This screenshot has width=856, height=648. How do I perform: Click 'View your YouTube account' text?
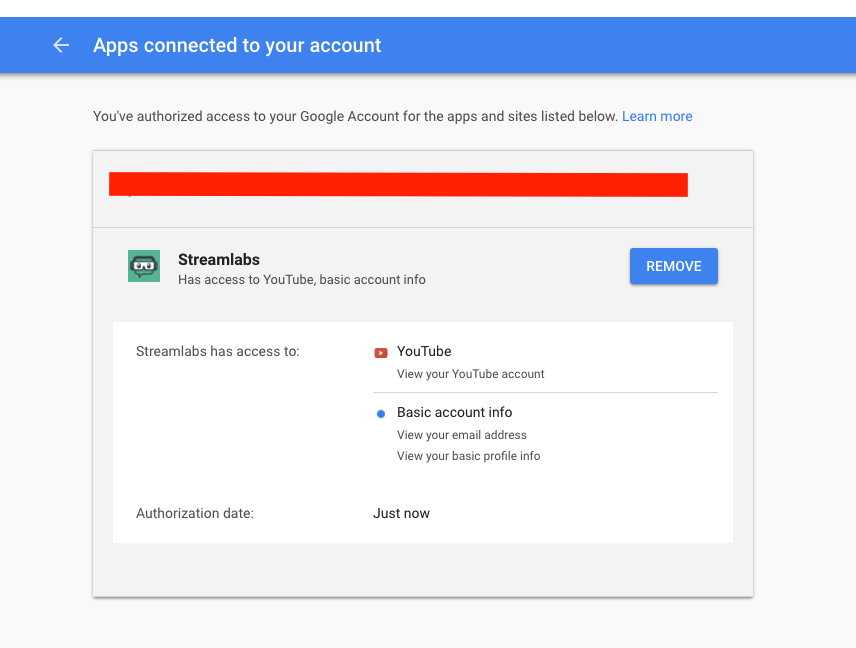(470, 374)
